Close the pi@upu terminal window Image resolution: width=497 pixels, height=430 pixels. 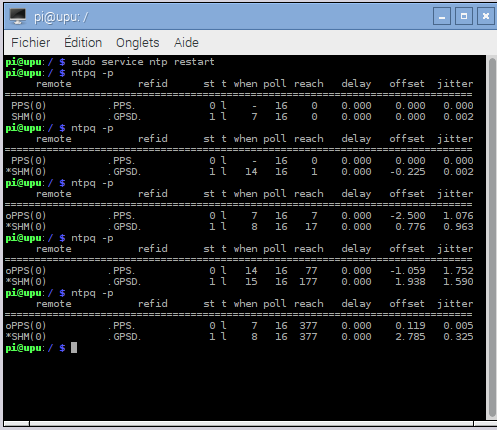[x=486, y=16]
